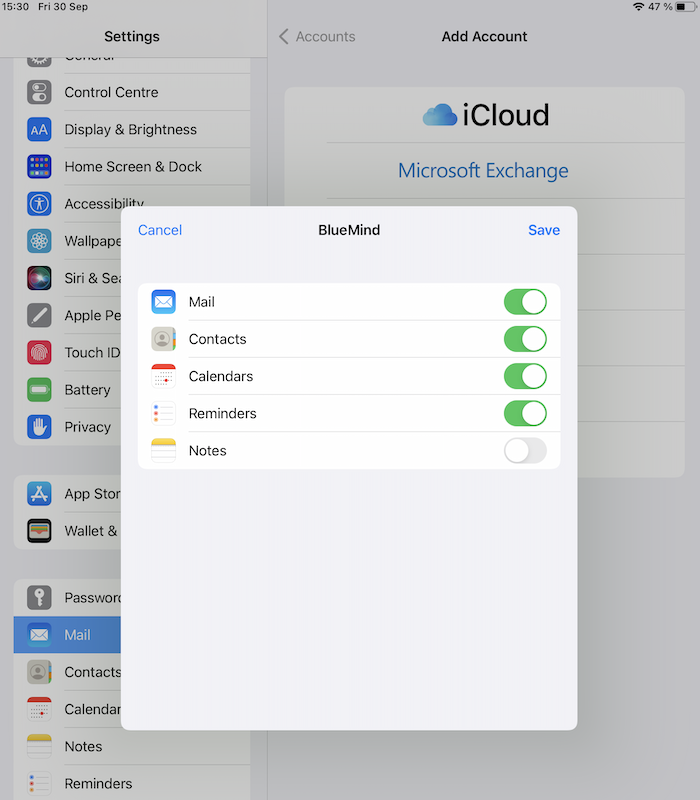The image size is (700, 800).
Task: Tap the Contacts icon in BlueMind dialog
Action: (x=163, y=339)
